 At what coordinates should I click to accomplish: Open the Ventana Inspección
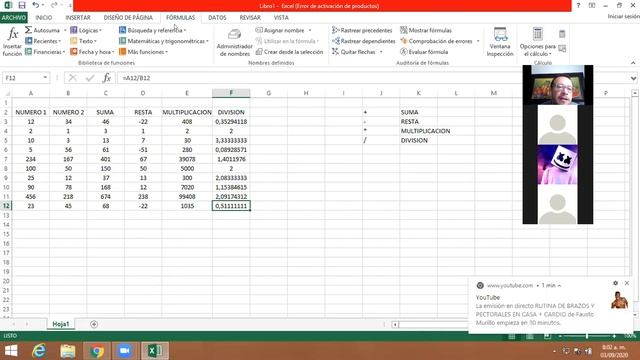pos(500,42)
